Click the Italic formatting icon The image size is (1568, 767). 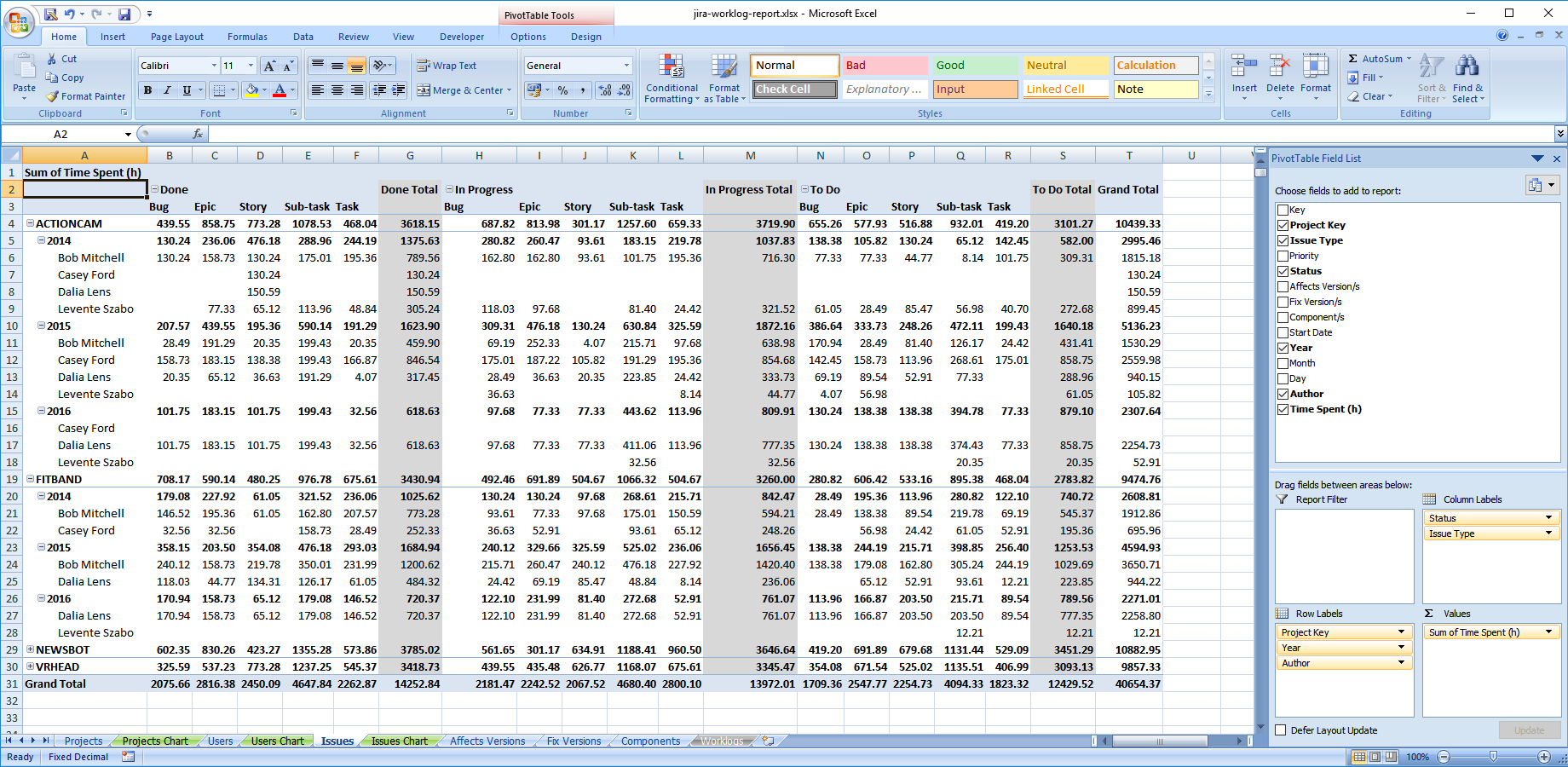[x=167, y=90]
